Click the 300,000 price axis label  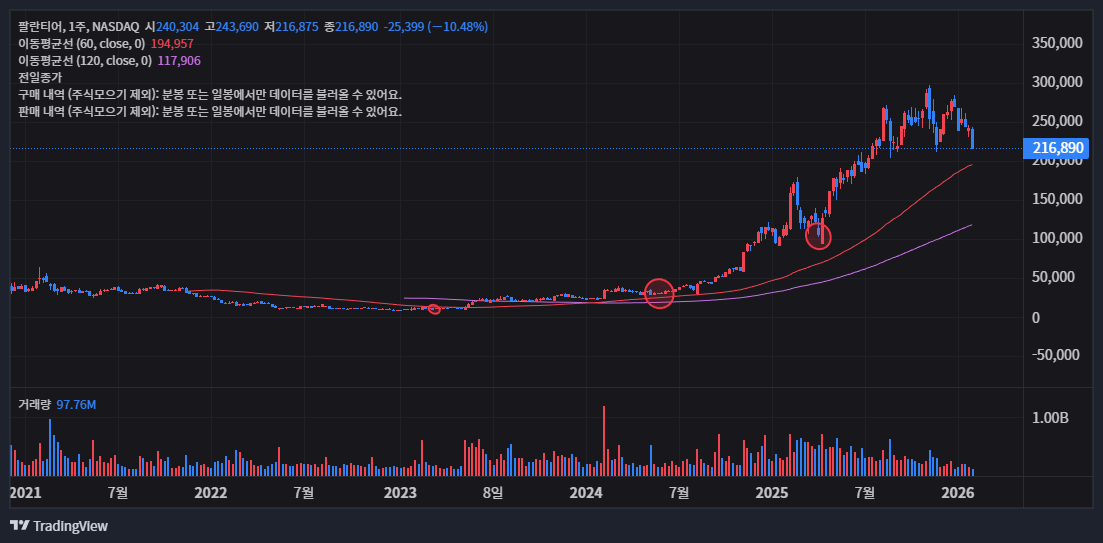[1056, 82]
